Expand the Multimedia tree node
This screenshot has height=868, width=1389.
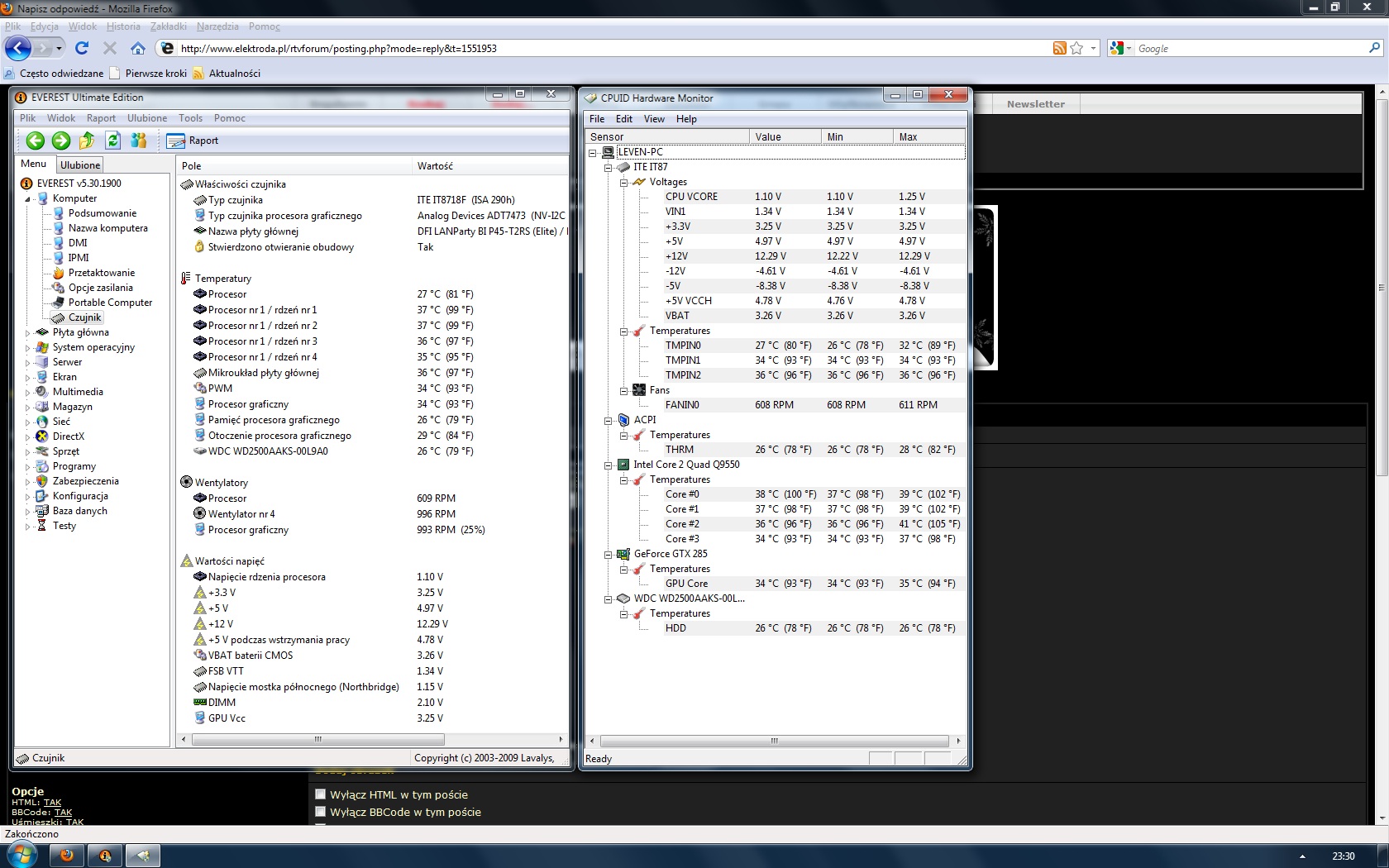coord(28,393)
